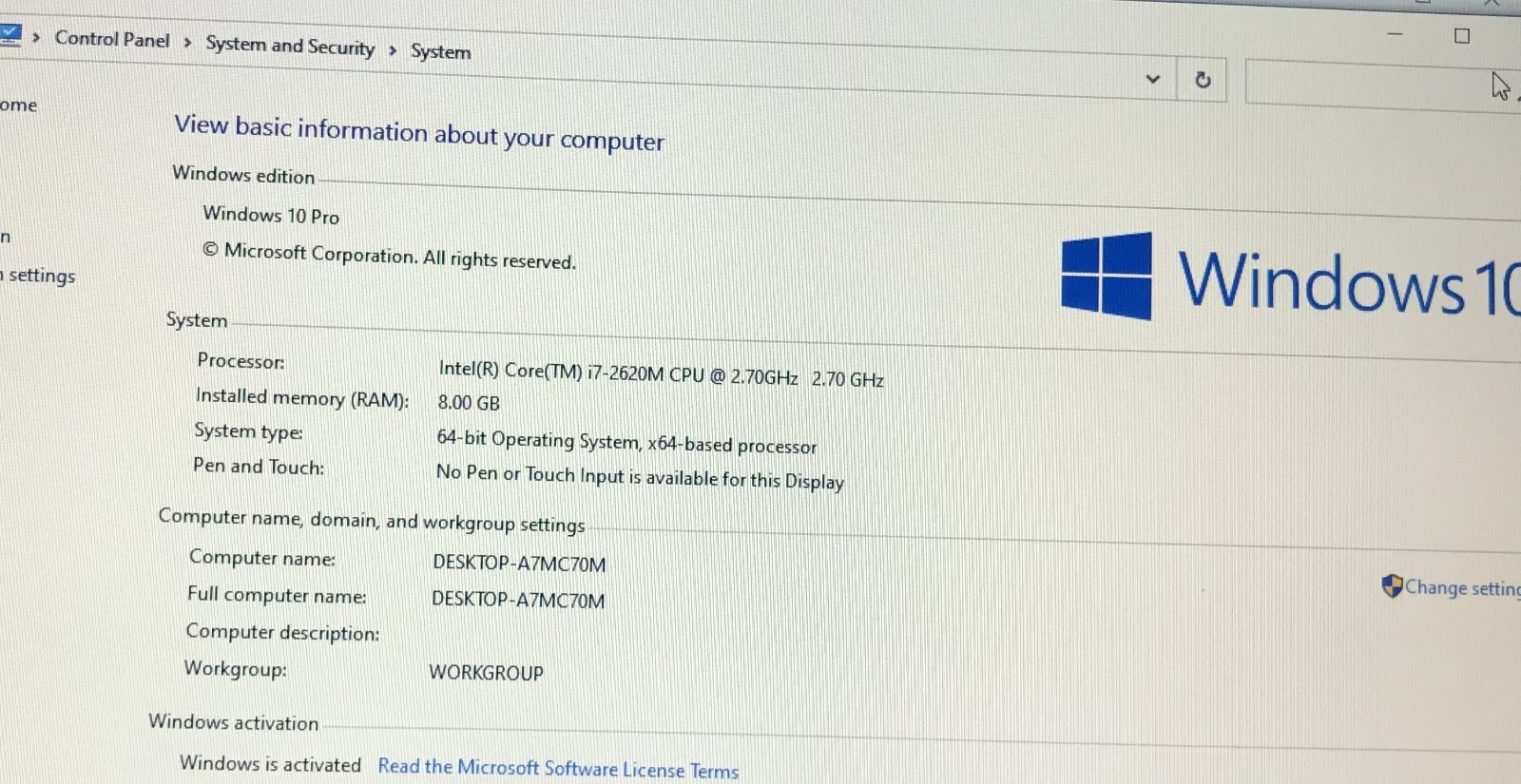
Task: Select the Full computer name value
Action: [518, 600]
